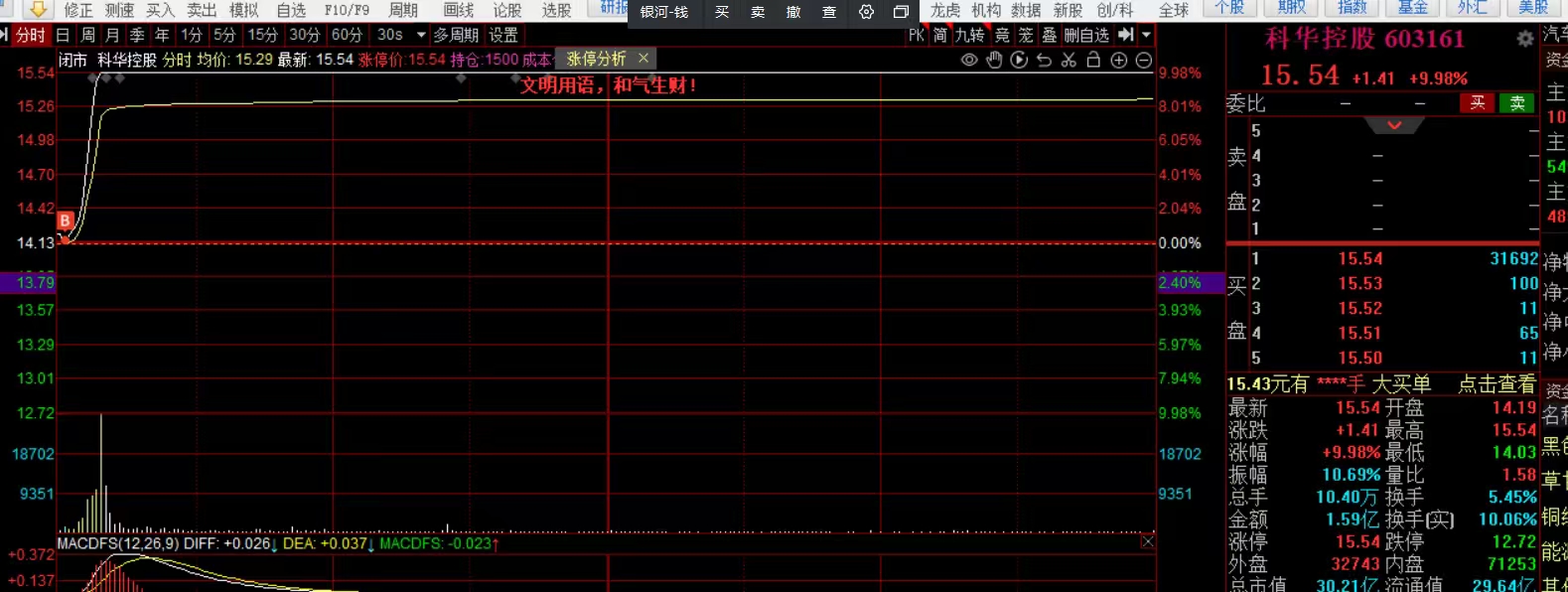
Task: Switch to the 外汇 forex tab
Action: tap(1472, 7)
